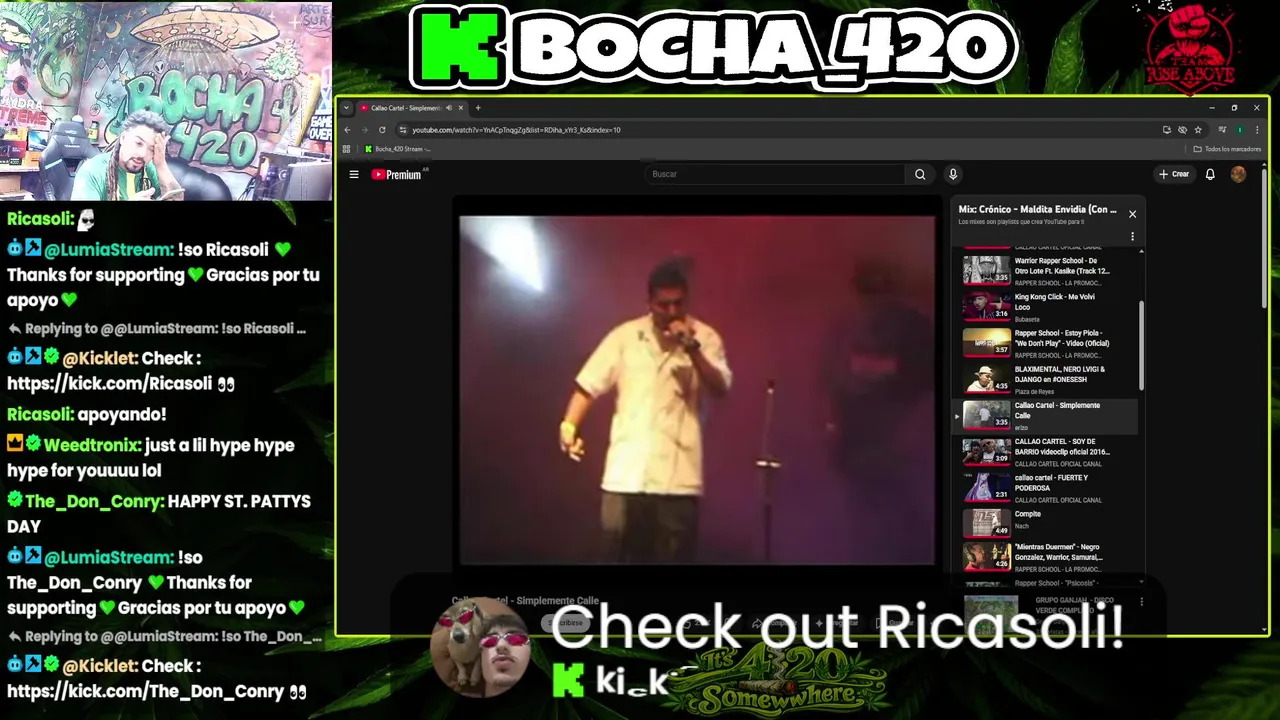Start a search with the magnifier button
1280x720 pixels.
point(920,174)
